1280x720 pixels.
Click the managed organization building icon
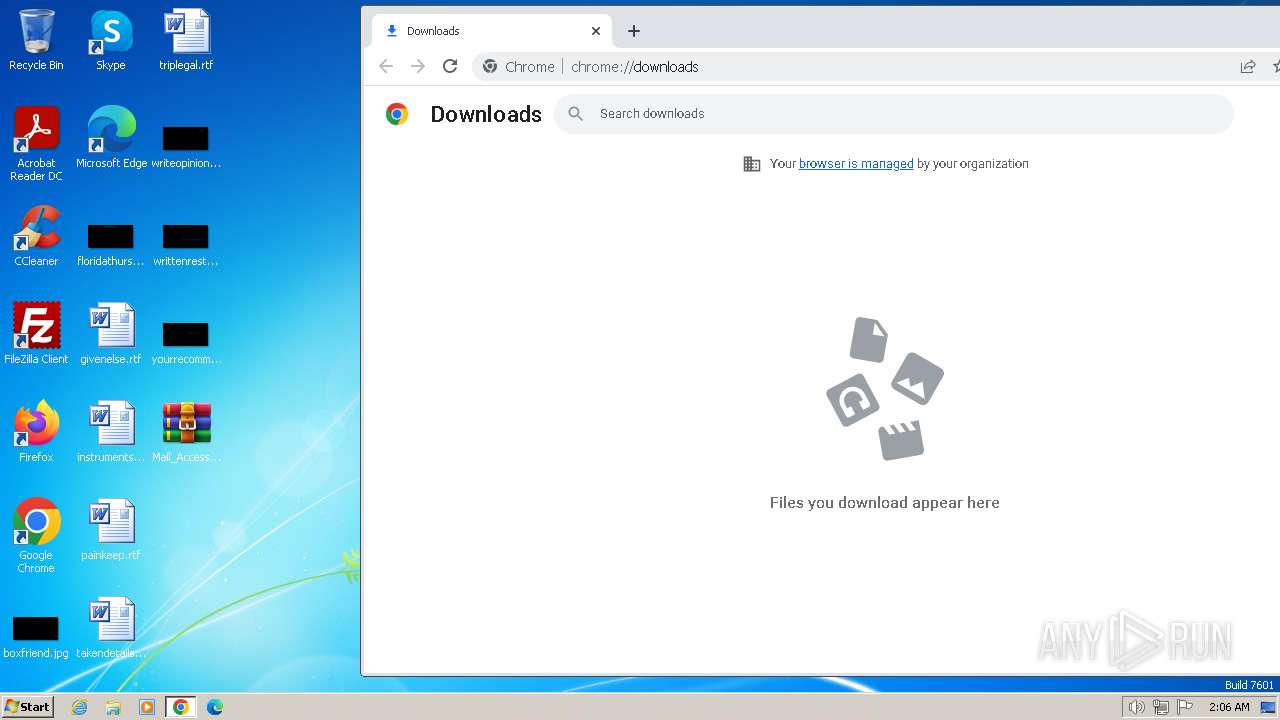(x=752, y=164)
